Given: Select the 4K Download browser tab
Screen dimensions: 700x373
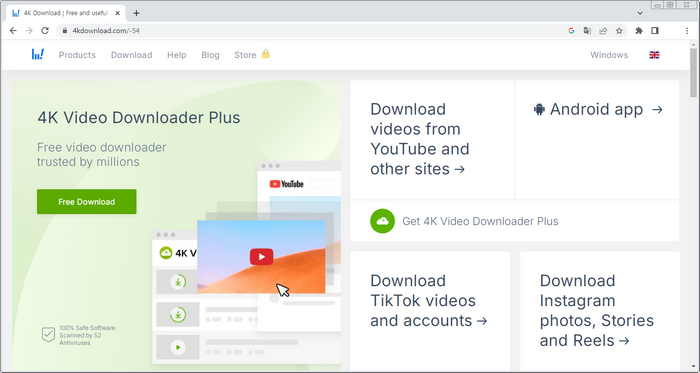Looking at the screenshot, I should [x=66, y=13].
